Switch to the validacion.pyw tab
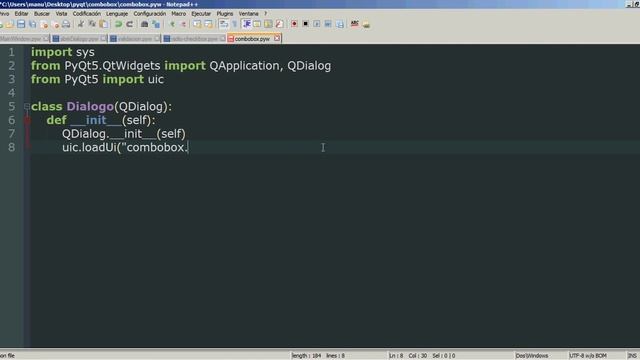Screen dimensions: 640x360 135,39
